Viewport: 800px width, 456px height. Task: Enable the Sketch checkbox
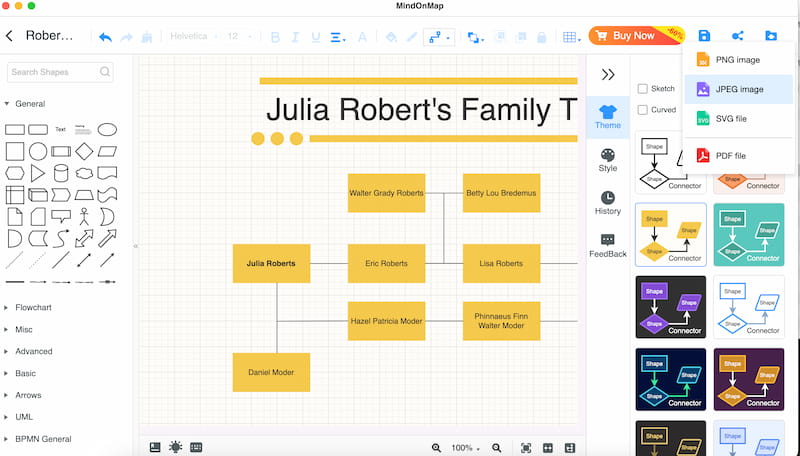(643, 89)
